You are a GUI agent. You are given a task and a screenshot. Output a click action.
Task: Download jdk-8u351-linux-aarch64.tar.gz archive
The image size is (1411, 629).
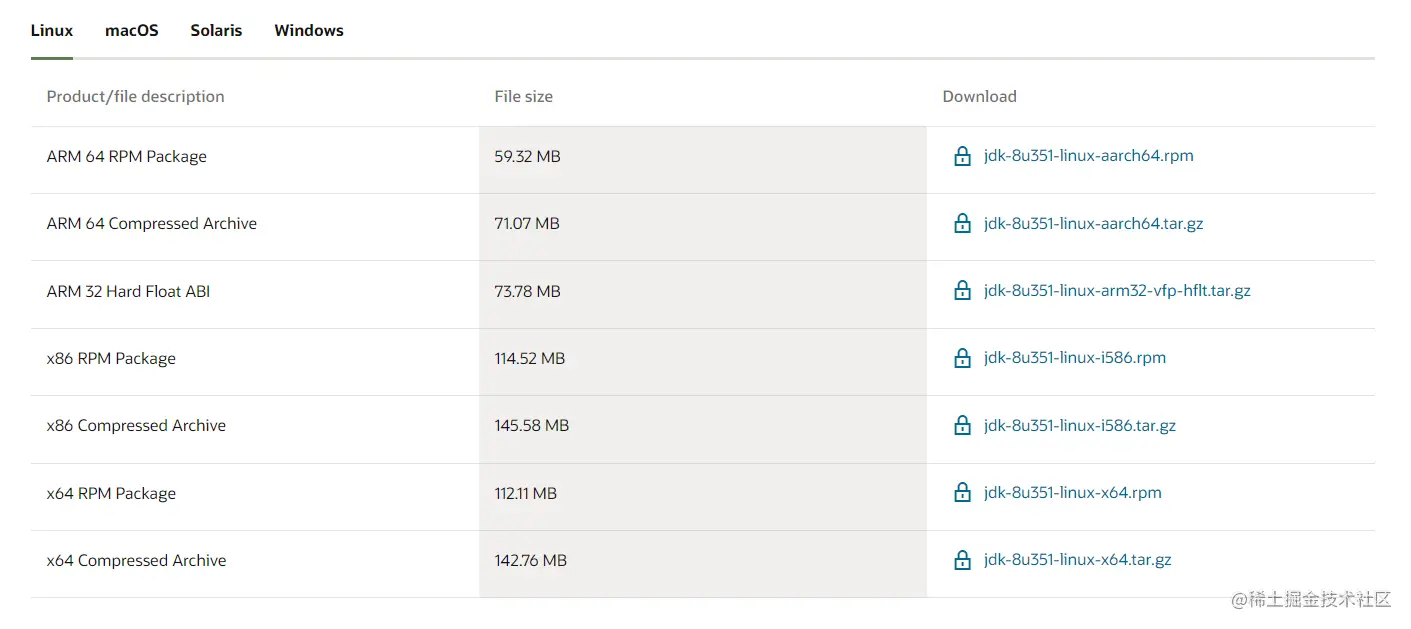point(1093,223)
